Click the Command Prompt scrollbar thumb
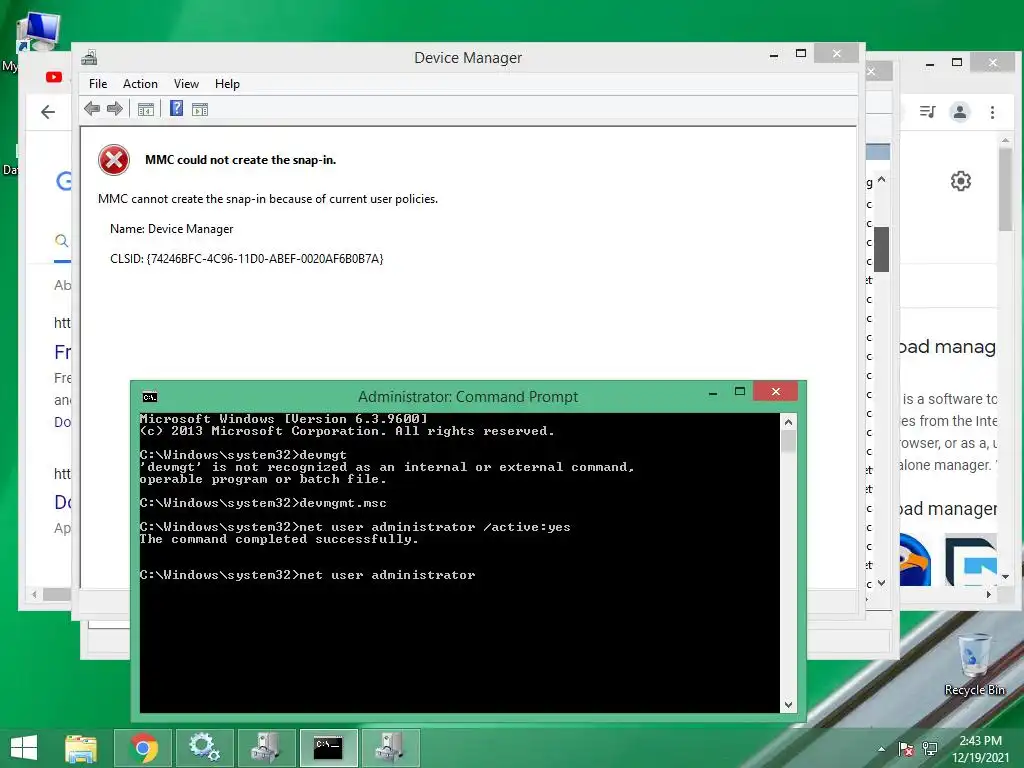This screenshot has width=1024, height=768. coord(788,440)
